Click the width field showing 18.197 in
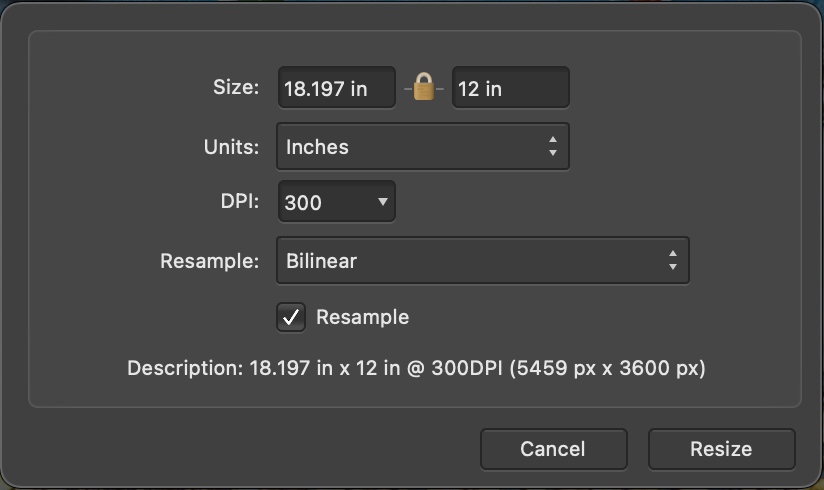 coord(337,88)
